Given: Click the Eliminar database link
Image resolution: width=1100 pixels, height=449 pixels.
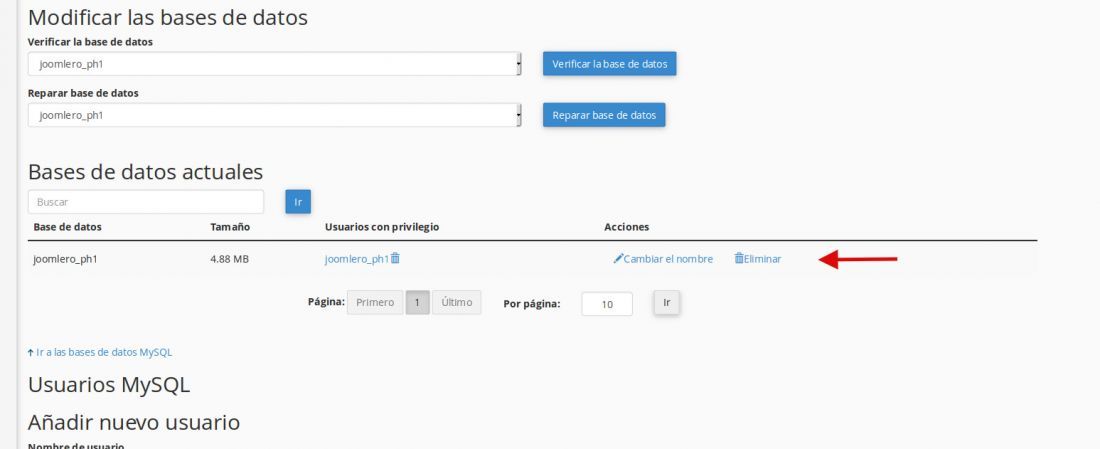Looking at the screenshot, I should coord(763,259).
